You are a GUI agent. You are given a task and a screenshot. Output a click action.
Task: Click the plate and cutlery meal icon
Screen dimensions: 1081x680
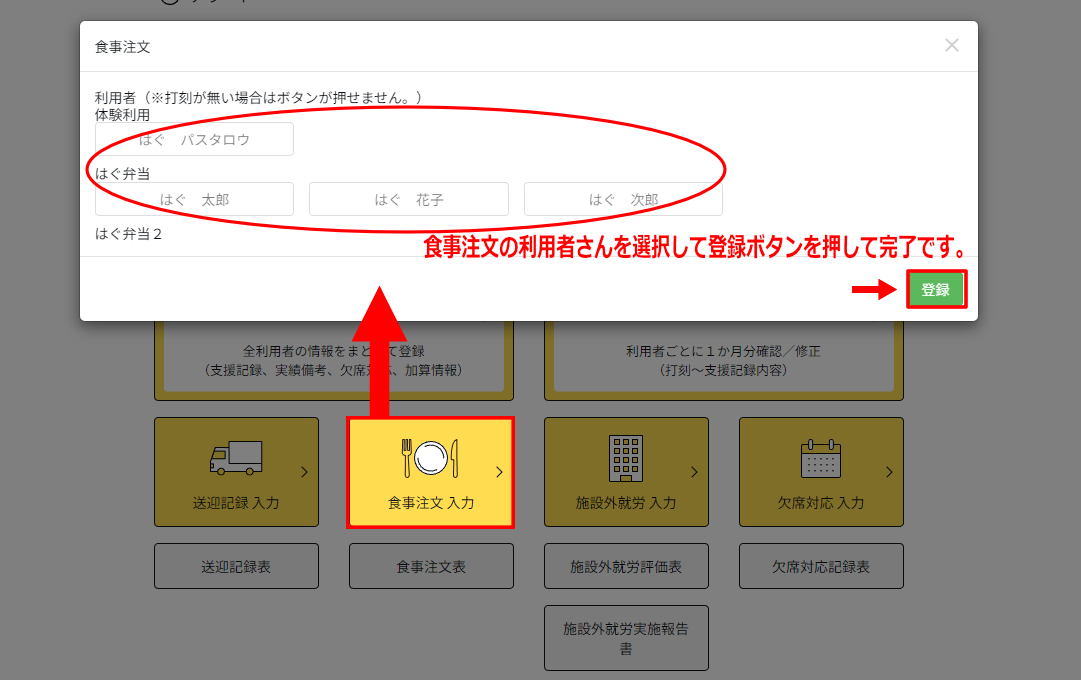430,458
